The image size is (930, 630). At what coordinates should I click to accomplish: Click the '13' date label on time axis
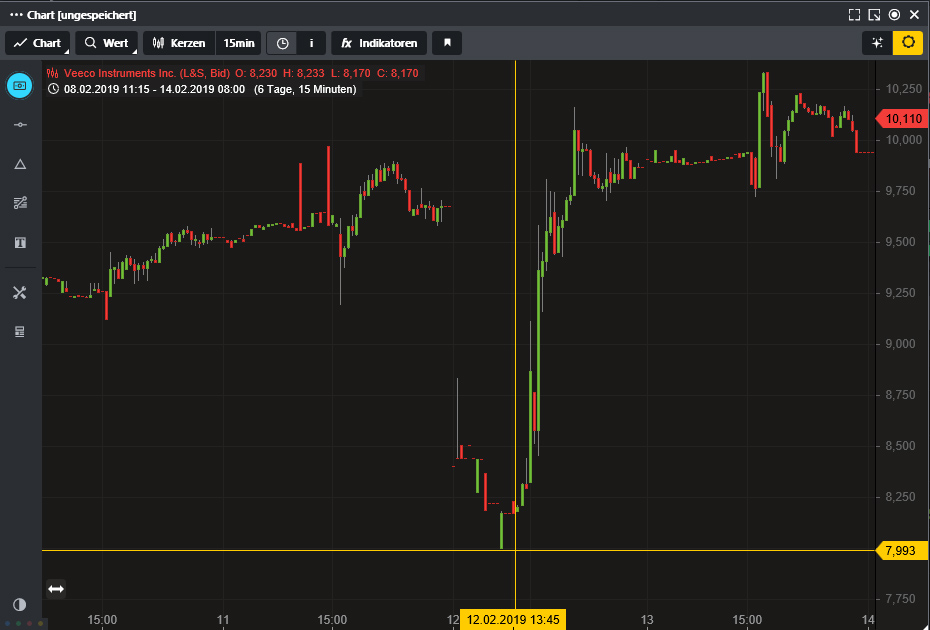647,620
